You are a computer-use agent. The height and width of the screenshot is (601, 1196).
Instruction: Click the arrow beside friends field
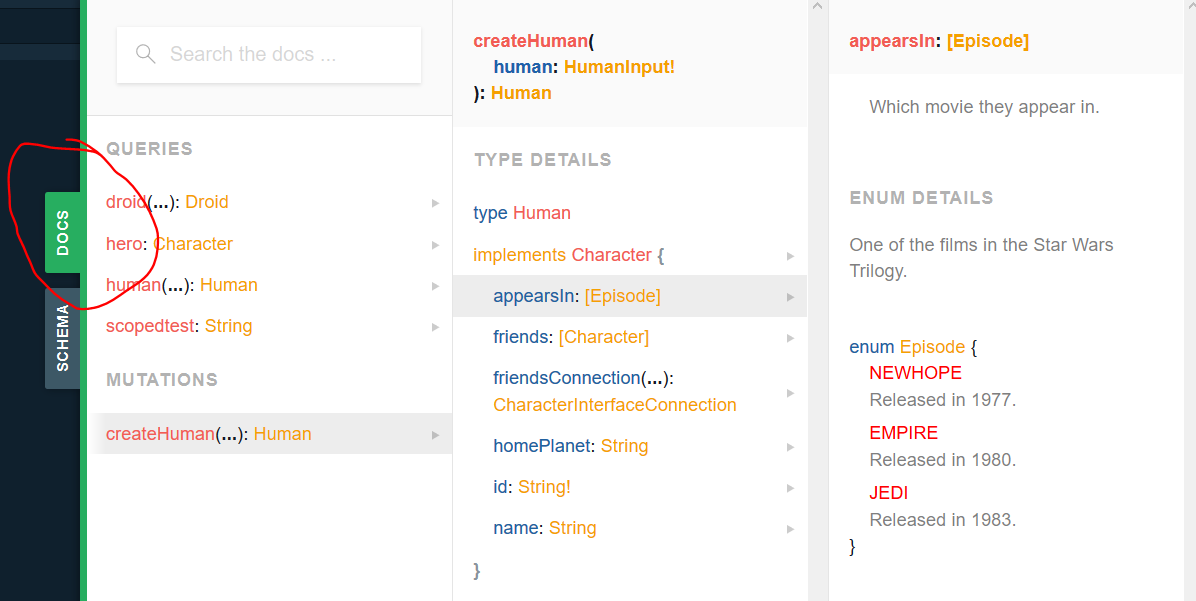[790, 338]
